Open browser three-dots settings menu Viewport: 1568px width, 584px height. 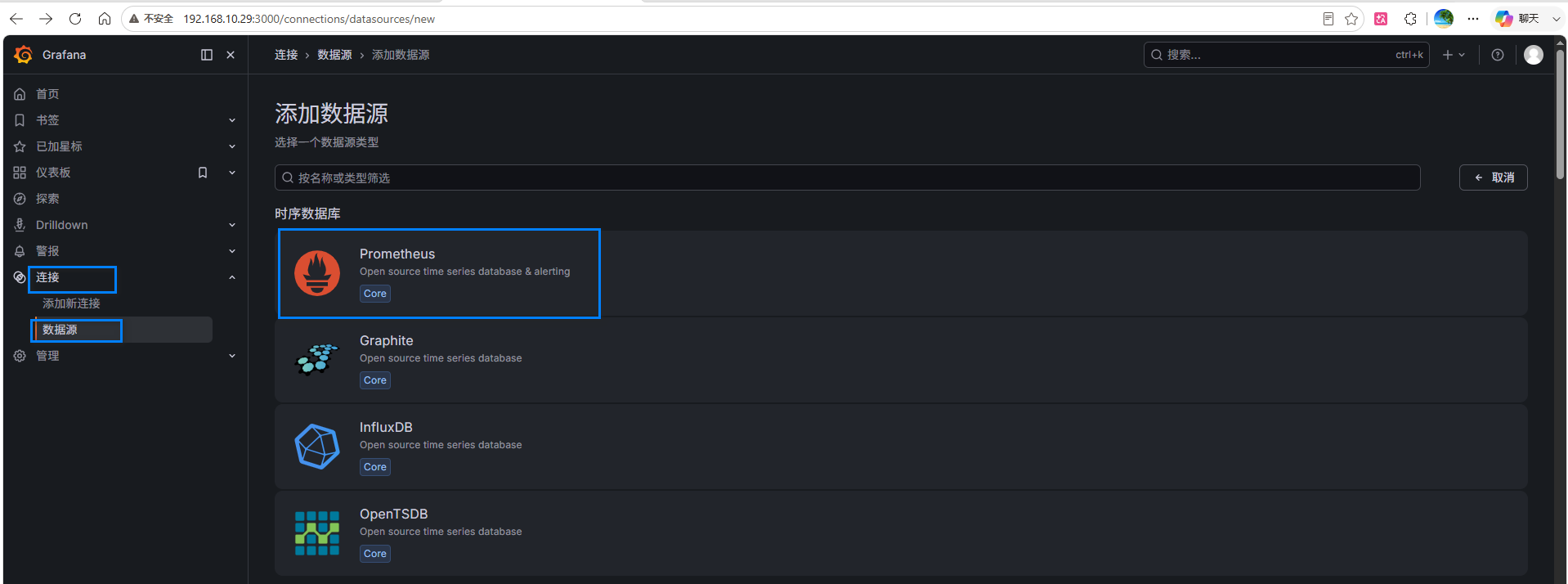[x=1473, y=19]
